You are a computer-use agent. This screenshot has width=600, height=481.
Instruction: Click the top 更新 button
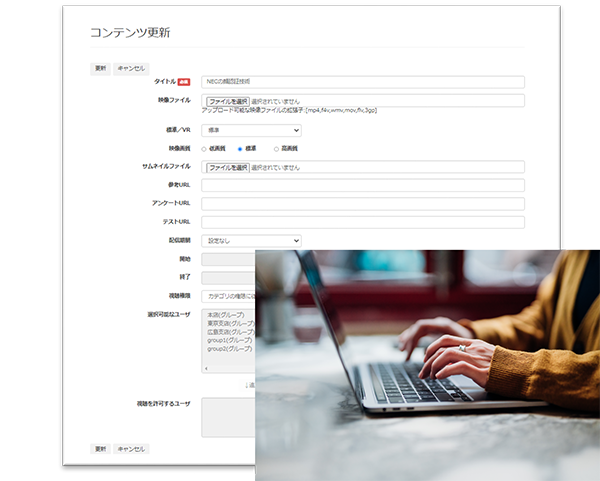[100, 68]
